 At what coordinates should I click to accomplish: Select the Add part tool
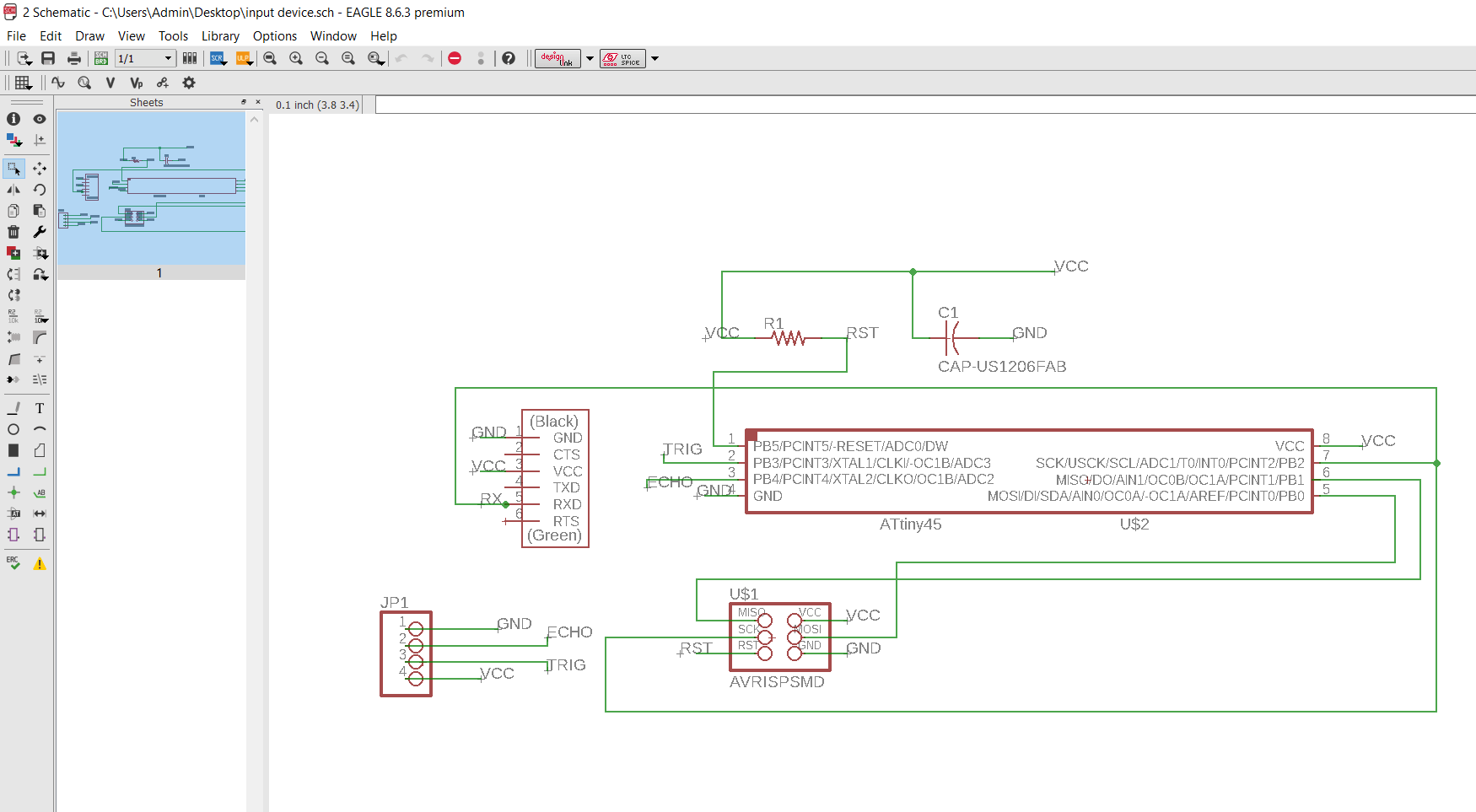tap(13, 253)
